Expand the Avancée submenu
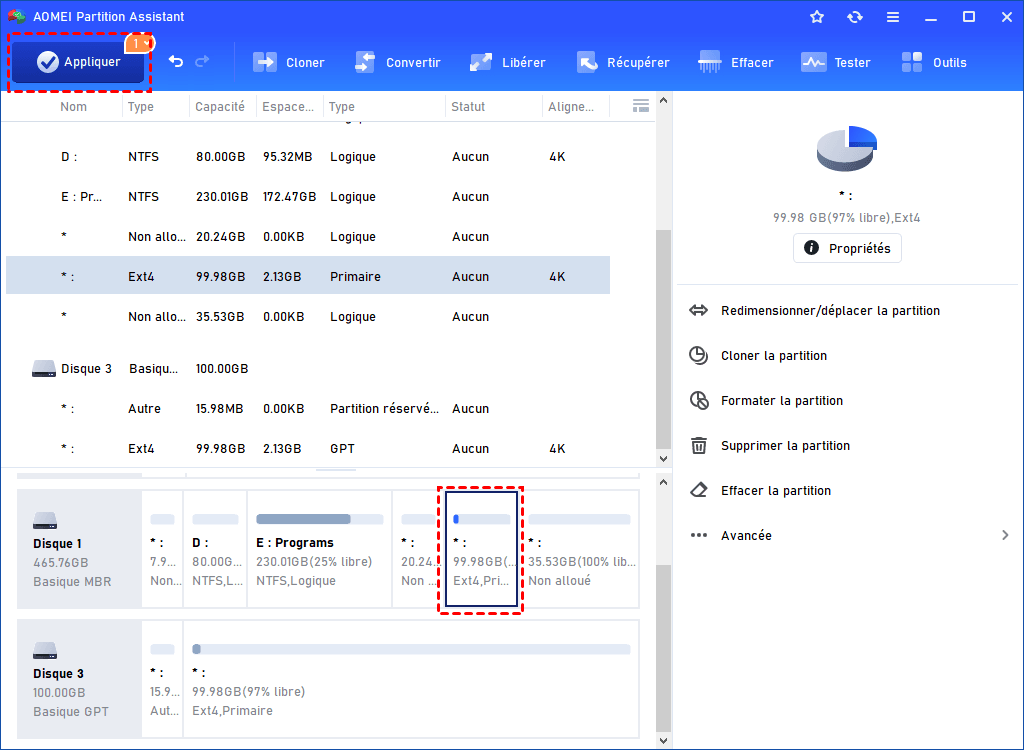Image resolution: width=1024 pixels, height=750 pixels. coord(849,536)
